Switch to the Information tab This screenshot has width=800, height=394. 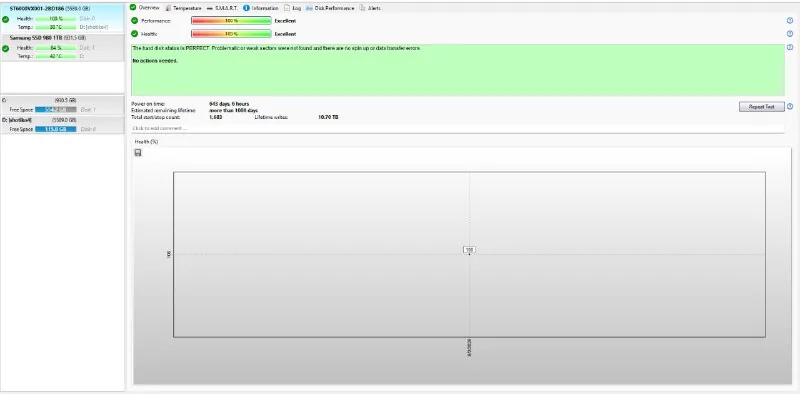[261, 8]
